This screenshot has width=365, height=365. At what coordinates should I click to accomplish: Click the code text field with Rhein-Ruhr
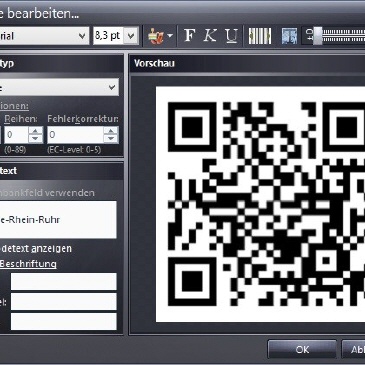pyautogui.click(x=58, y=220)
